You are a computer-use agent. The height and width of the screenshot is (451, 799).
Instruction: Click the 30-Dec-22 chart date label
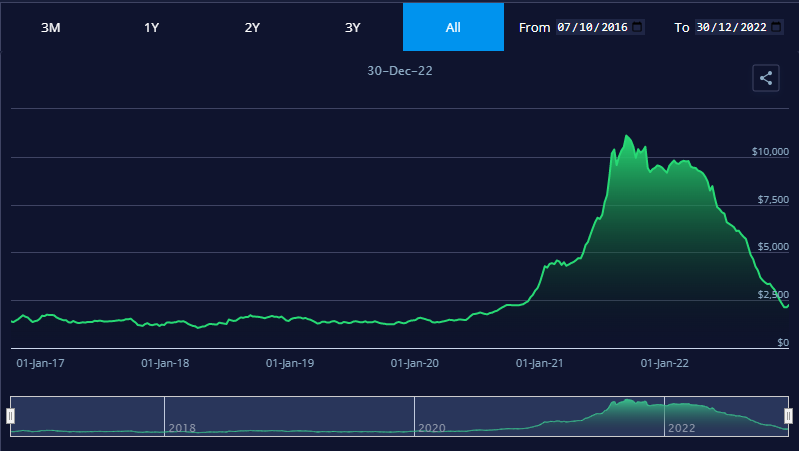400,71
